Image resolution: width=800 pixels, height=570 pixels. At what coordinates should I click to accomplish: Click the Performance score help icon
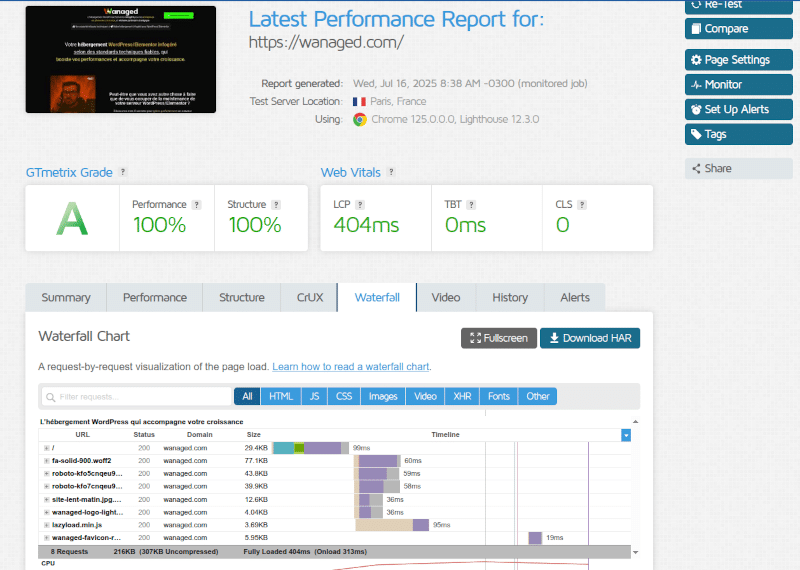pos(196,205)
